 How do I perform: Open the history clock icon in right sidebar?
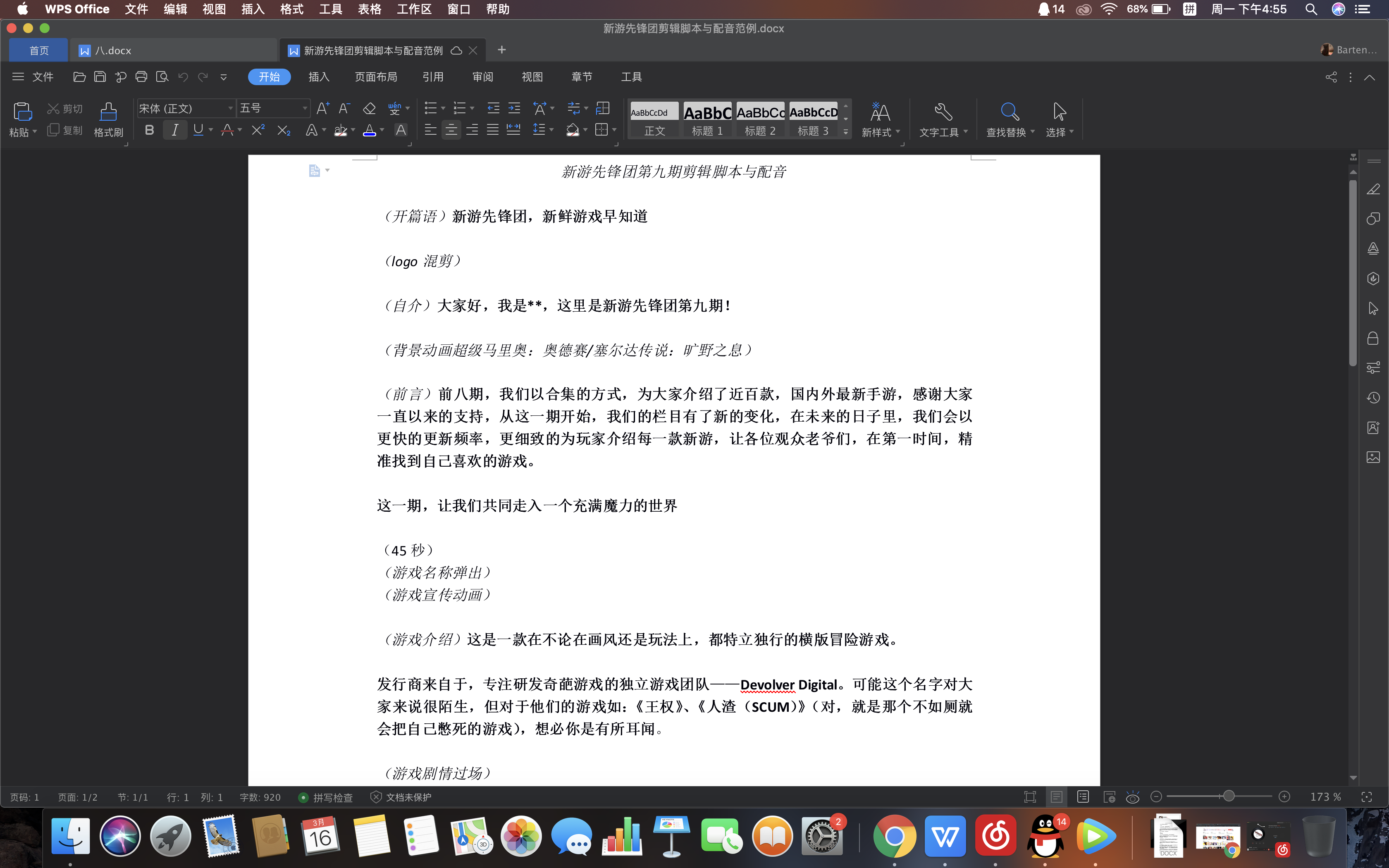point(1373,397)
